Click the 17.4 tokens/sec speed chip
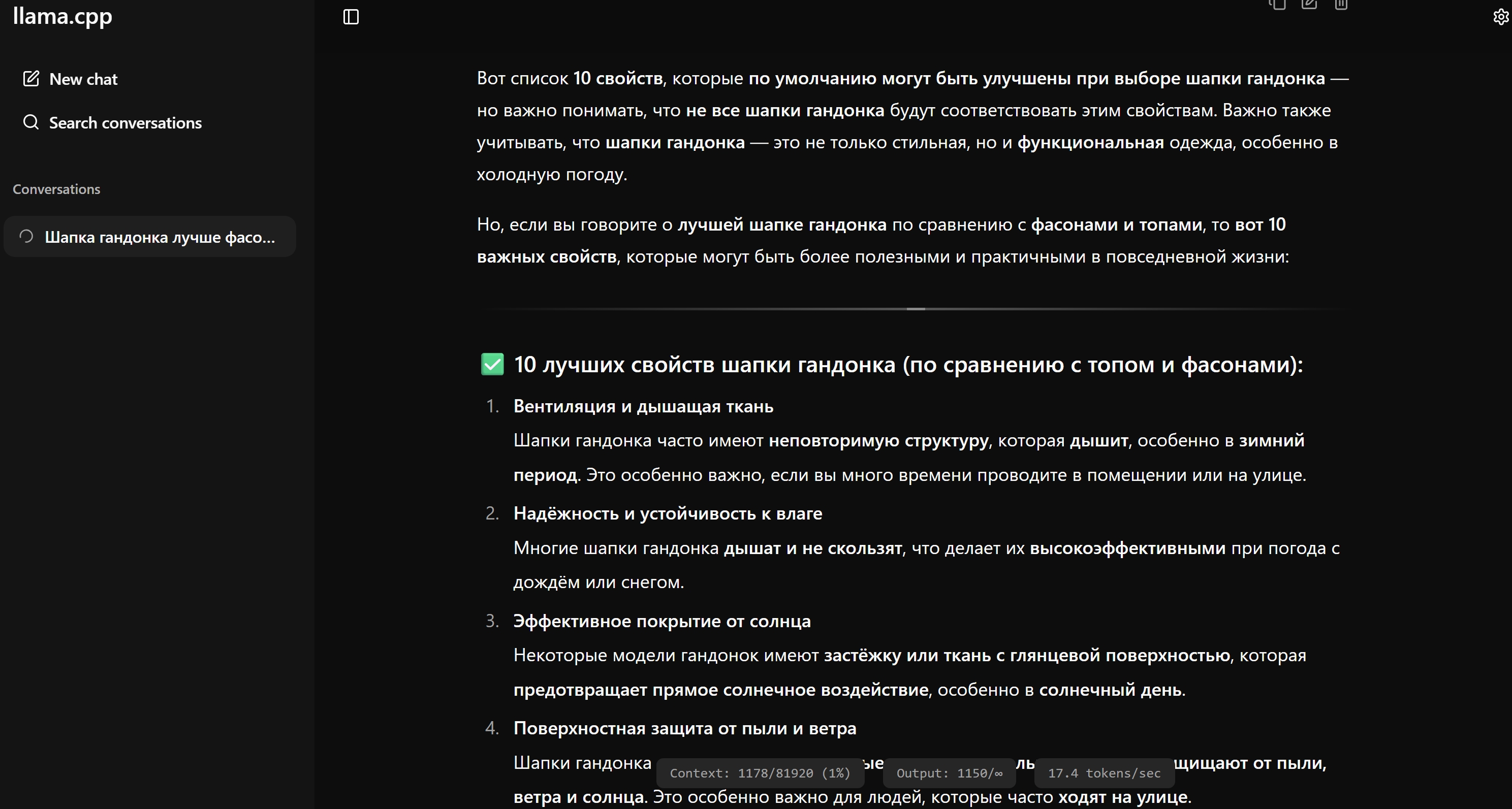The height and width of the screenshot is (809, 1512). (1104, 773)
